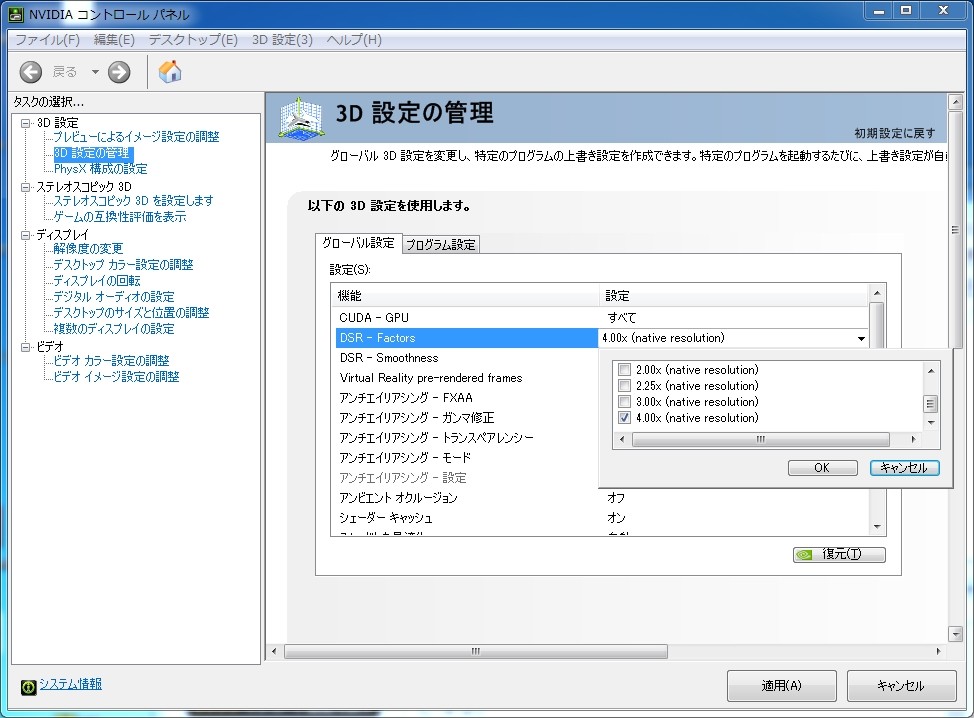Select アンチエイリアシング - ガンマ修正 row
Image resolution: width=974 pixels, height=718 pixels.
click(465, 418)
